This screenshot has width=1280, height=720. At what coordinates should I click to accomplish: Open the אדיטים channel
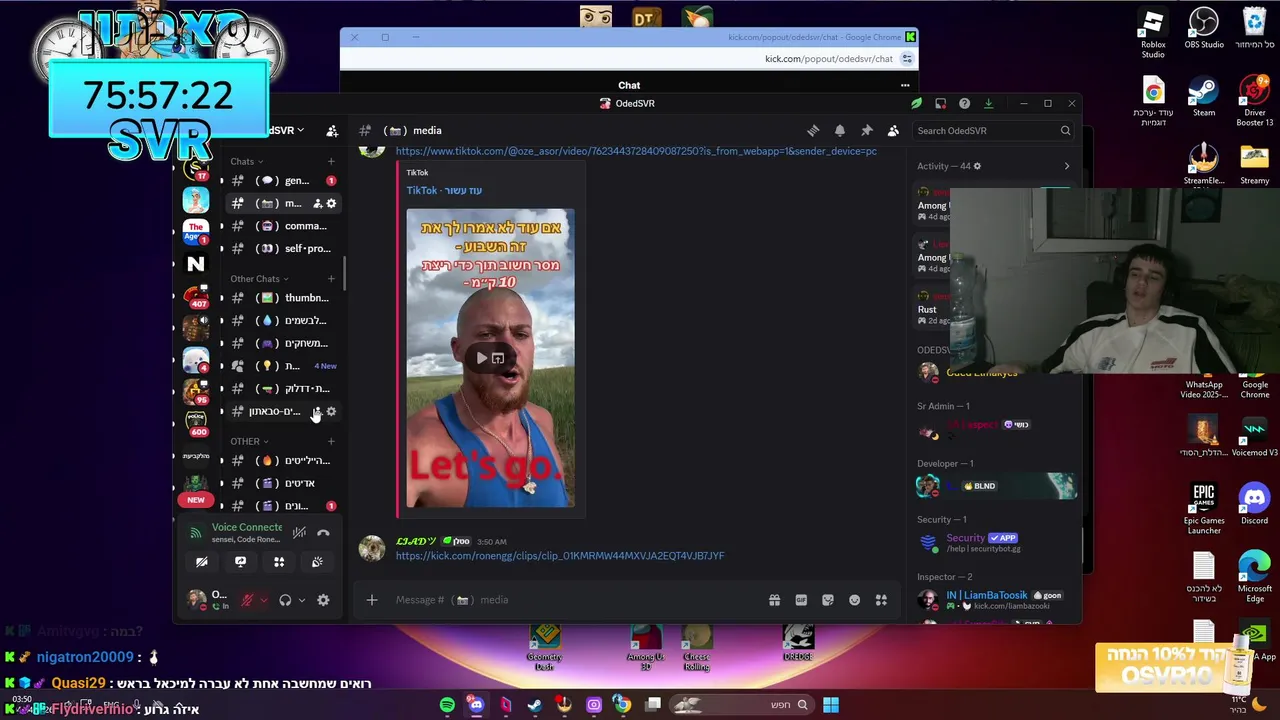283,483
